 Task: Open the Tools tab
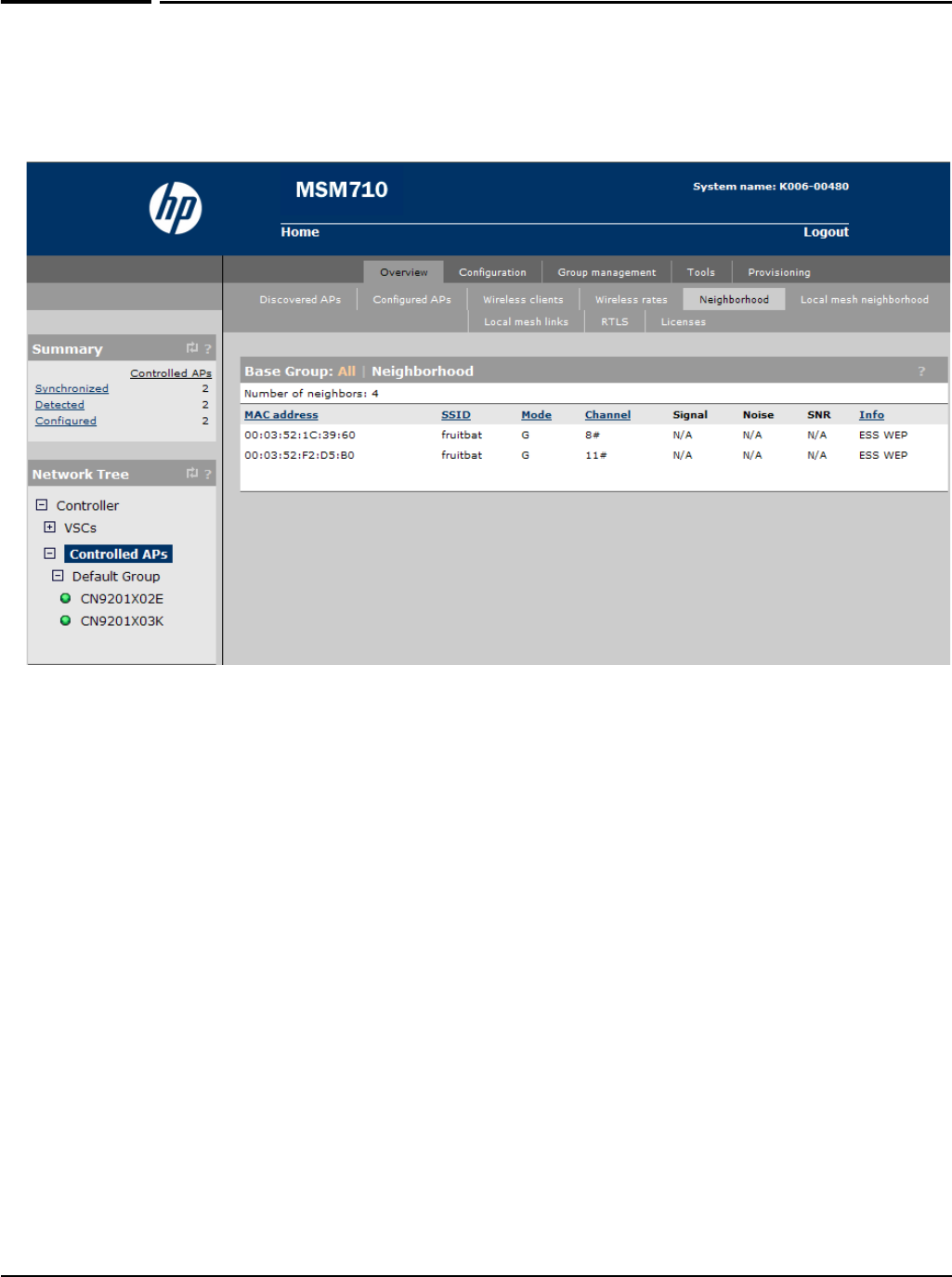pyautogui.click(x=701, y=272)
